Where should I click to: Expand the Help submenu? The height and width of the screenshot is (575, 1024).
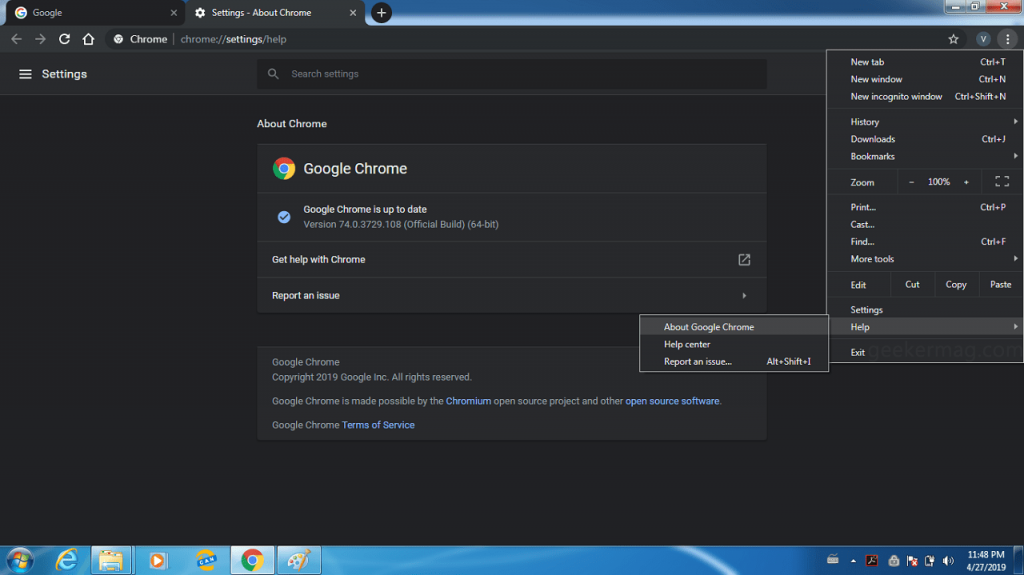(x=924, y=327)
